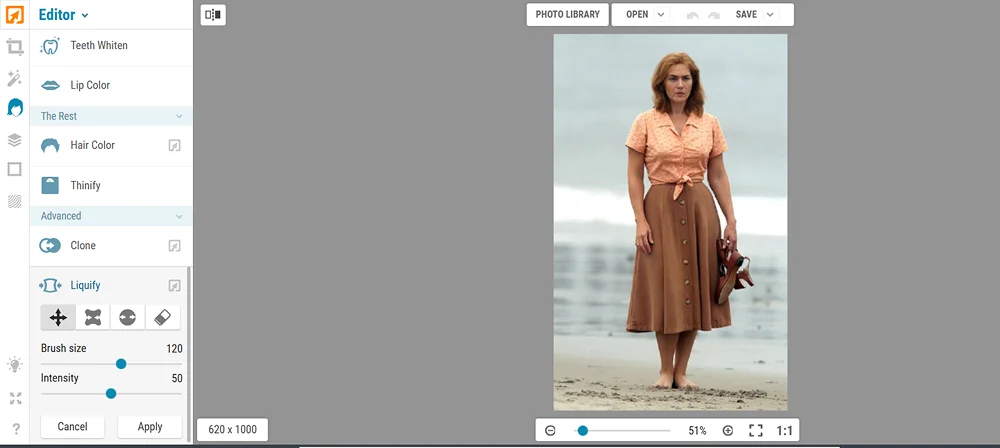The image size is (1000, 448).
Task: Click the fit-to-screen icon
Action: 756,431
